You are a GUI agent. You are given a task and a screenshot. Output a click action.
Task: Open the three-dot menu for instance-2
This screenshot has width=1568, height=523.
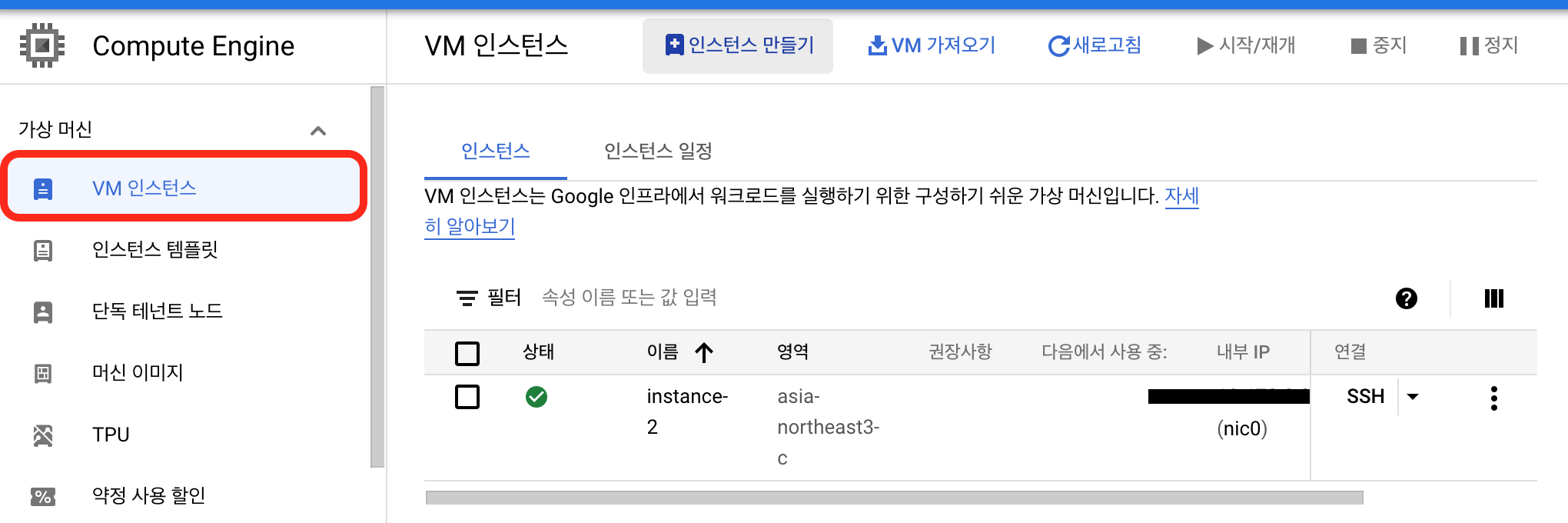click(1494, 398)
